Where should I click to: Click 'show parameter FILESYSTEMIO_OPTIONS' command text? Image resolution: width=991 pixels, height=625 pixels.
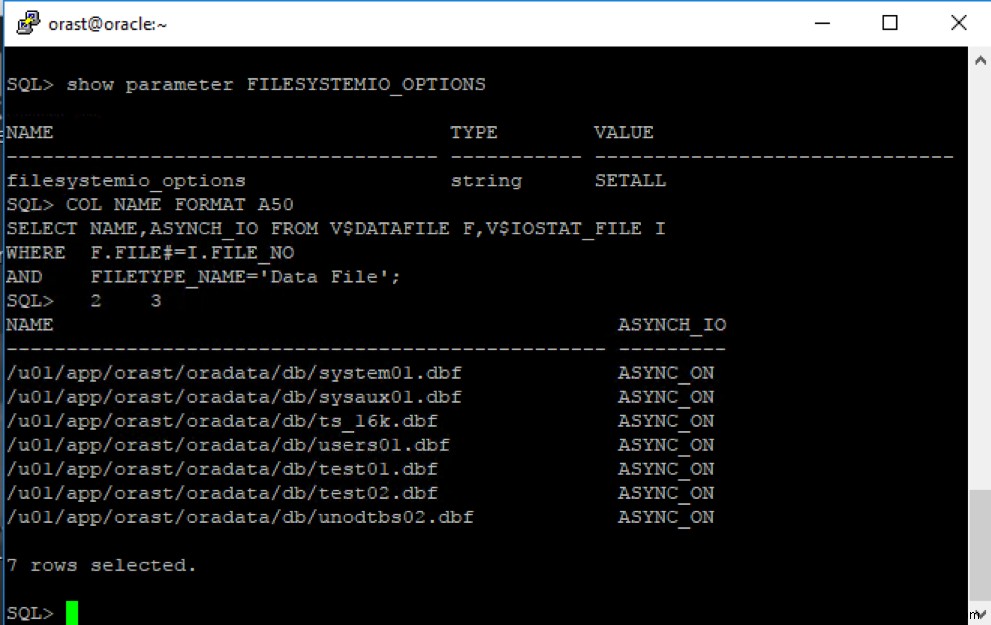pos(276,85)
